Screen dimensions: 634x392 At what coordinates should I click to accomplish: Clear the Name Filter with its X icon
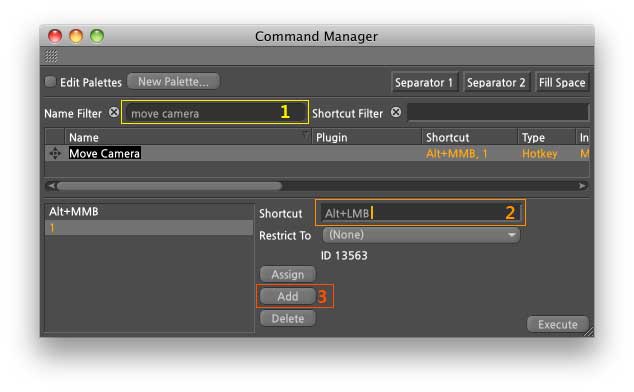click(114, 112)
